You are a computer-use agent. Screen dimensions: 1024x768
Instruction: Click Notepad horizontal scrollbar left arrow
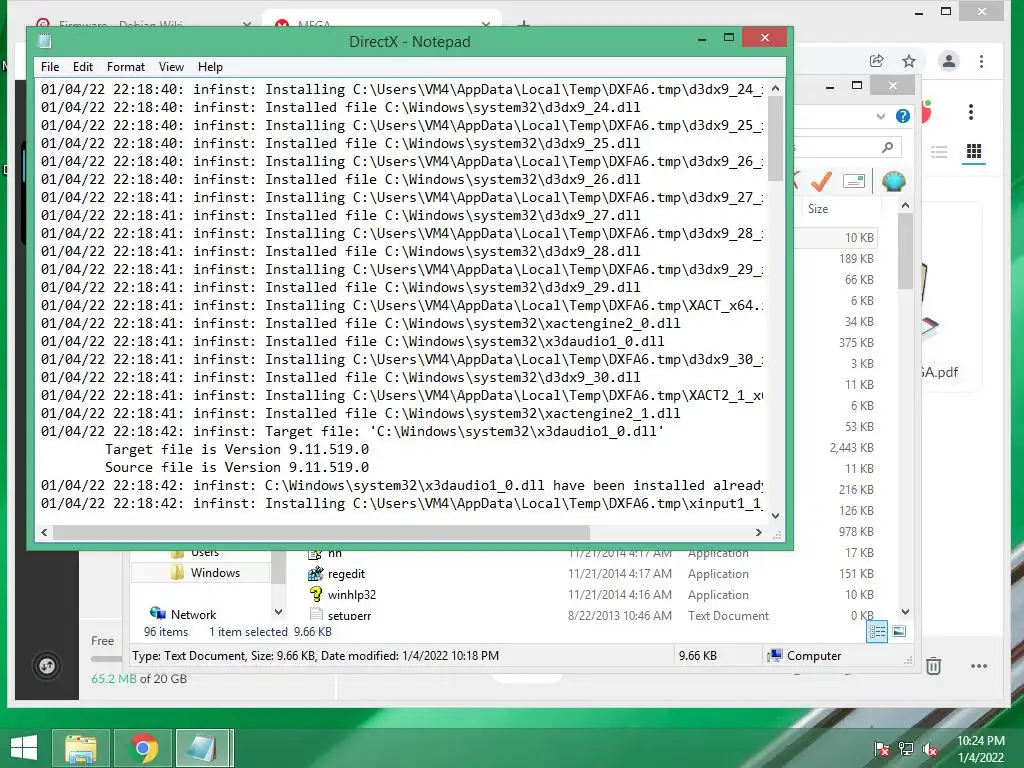(44, 532)
